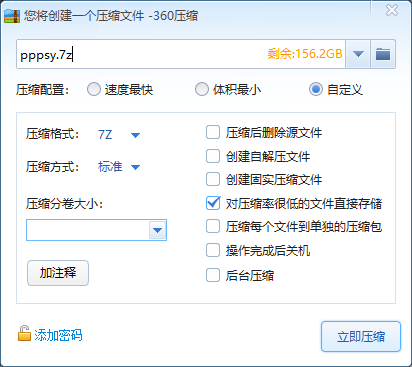
Task: Click the 360 compression app icon
Action: 12,16
